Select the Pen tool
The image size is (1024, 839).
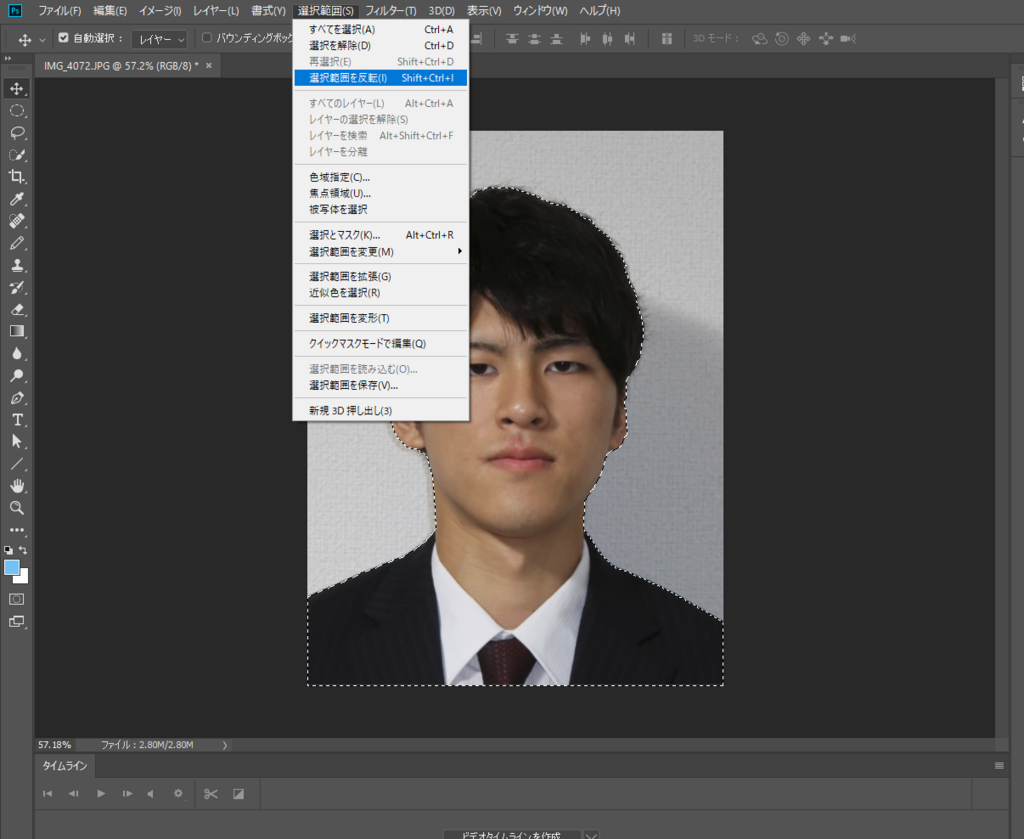pyautogui.click(x=17, y=398)
